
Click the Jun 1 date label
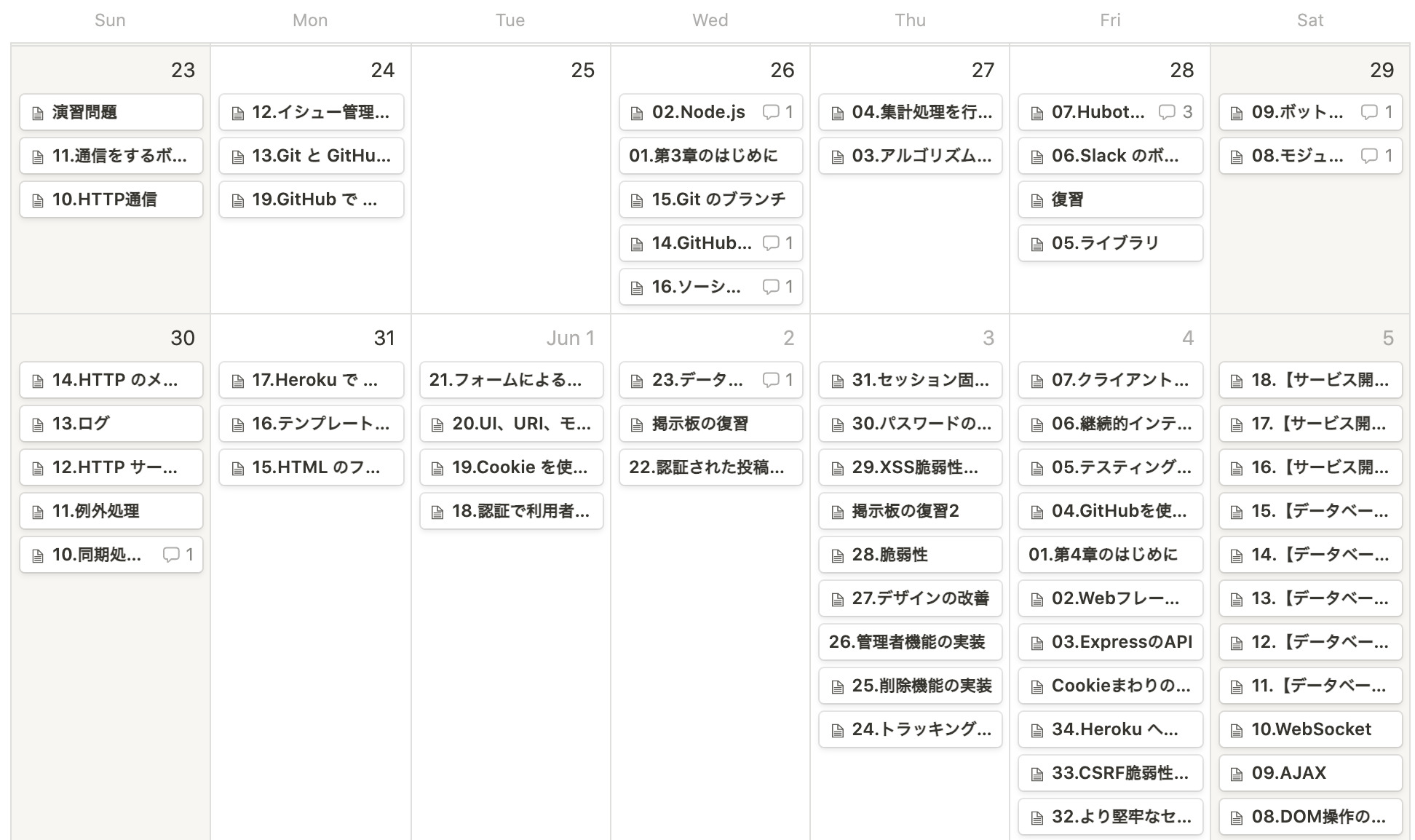571,338
